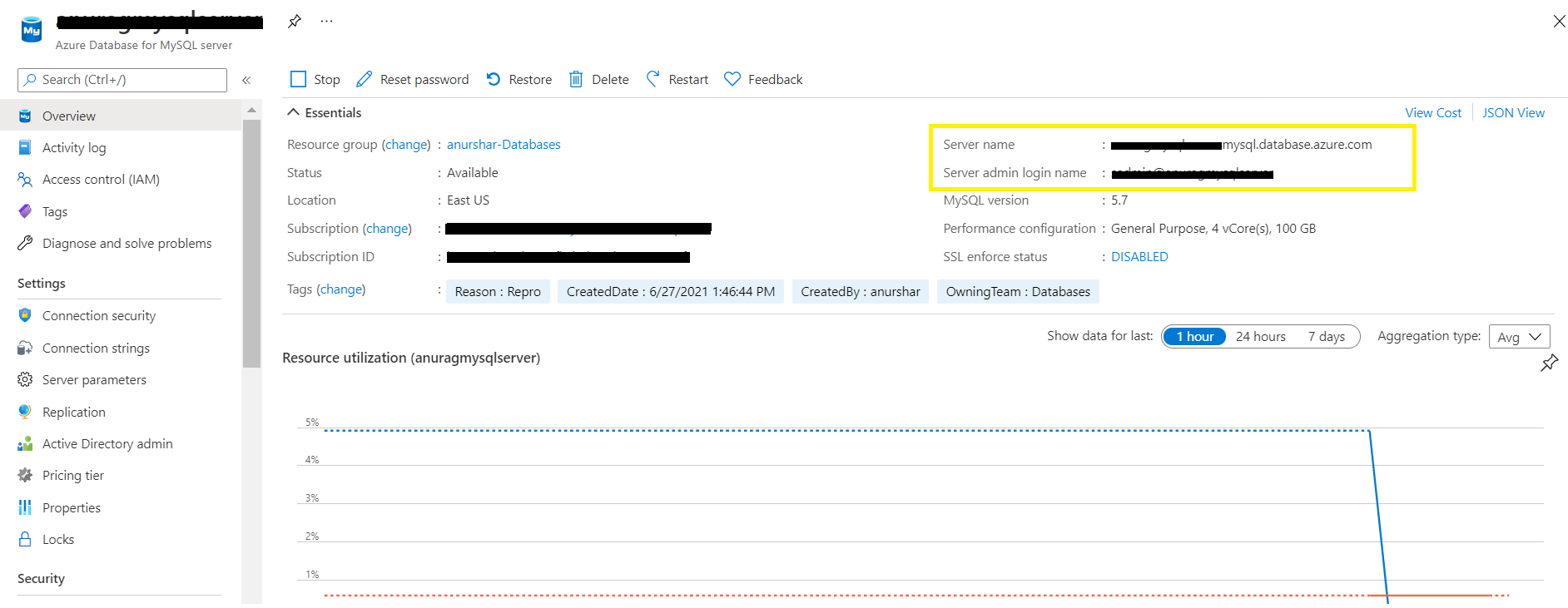This screenshot has height=608, width=1568.
Task: Click the Server parameters gear icon
Action: (x=25, y=379)
